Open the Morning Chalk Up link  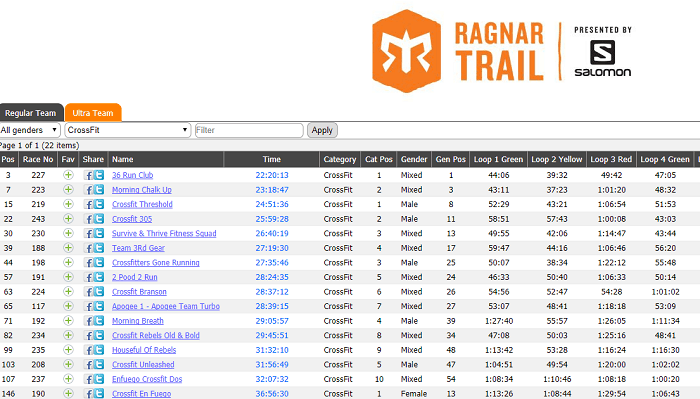tap(142, 190)
